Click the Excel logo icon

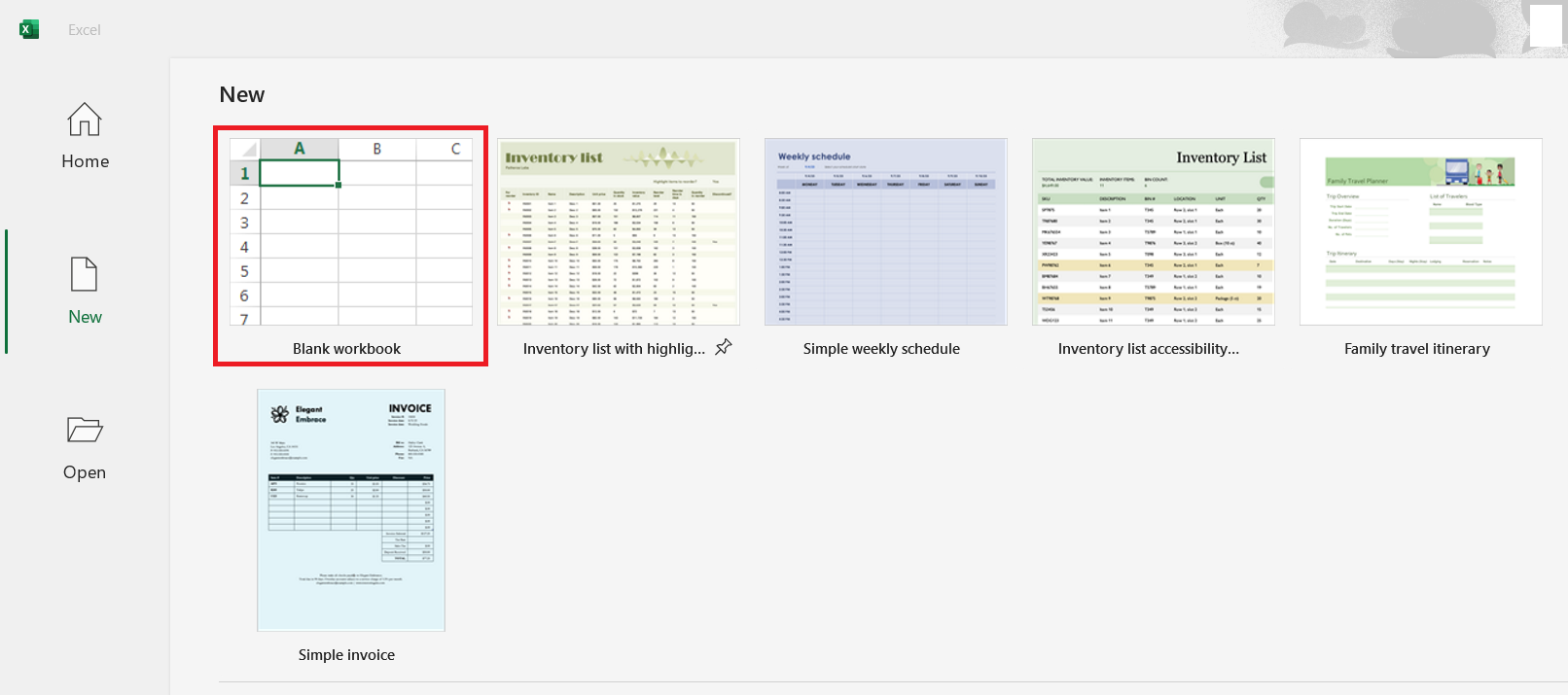[x=29, y=29]
